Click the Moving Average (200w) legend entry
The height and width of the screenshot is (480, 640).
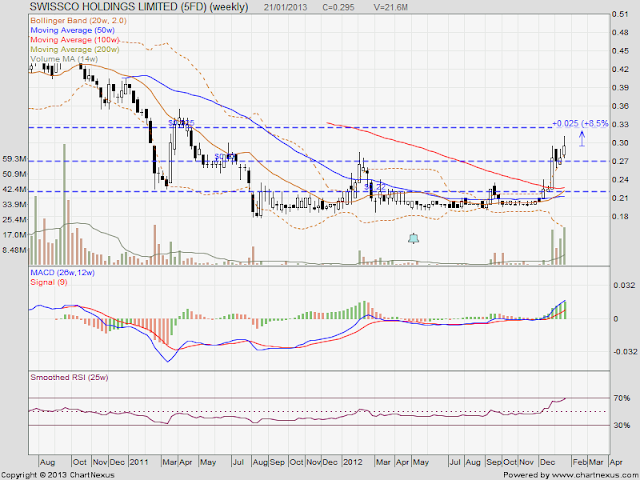[75, 49]
